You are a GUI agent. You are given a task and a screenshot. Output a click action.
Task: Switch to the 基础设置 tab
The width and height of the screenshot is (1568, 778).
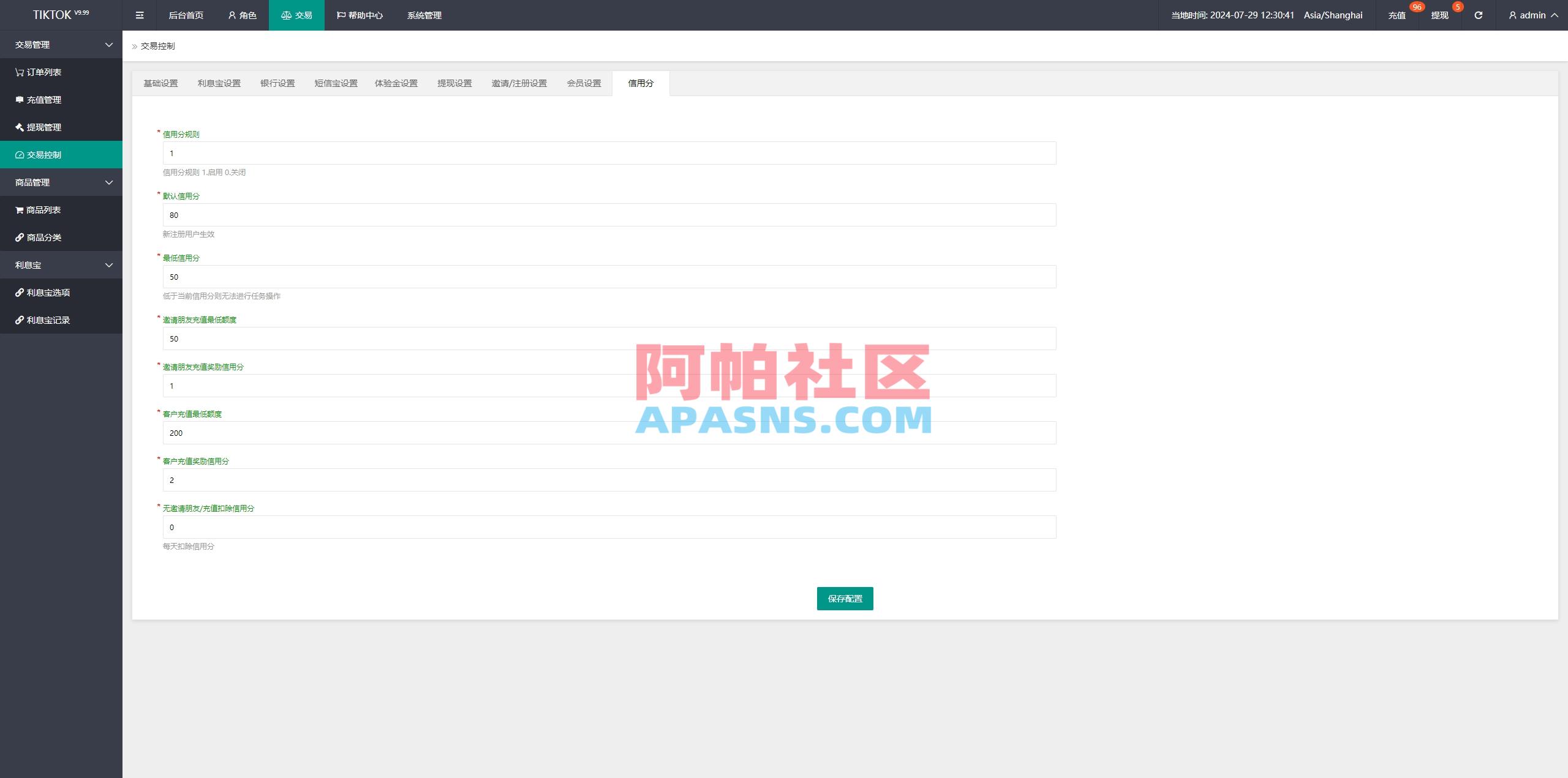click(x=160, y=83)
